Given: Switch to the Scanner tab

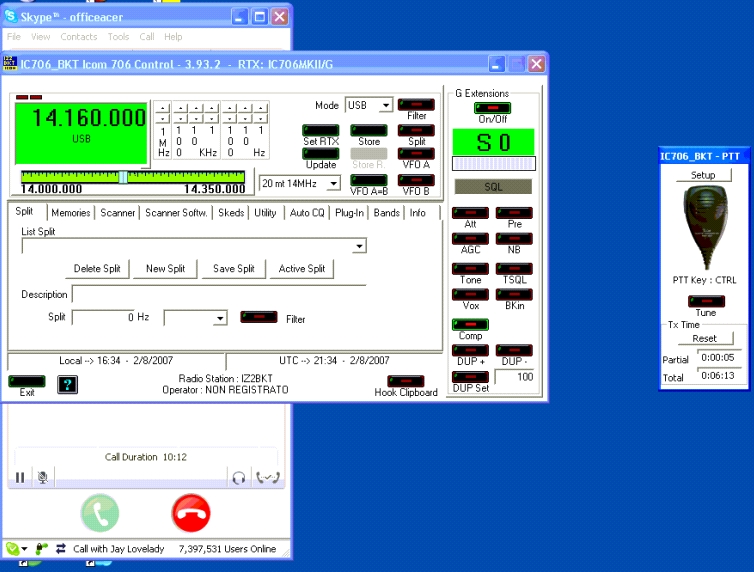Looking at the screenshot, I should click(117, 212).
